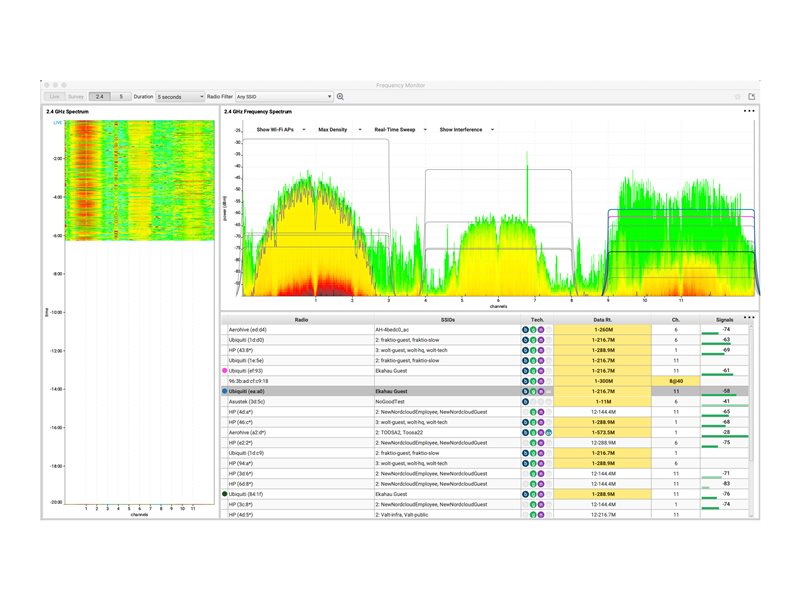The width and height of the screenshot is (800, 600).
Task: Switch to the 5 GHz band
Action: point(120,97)
